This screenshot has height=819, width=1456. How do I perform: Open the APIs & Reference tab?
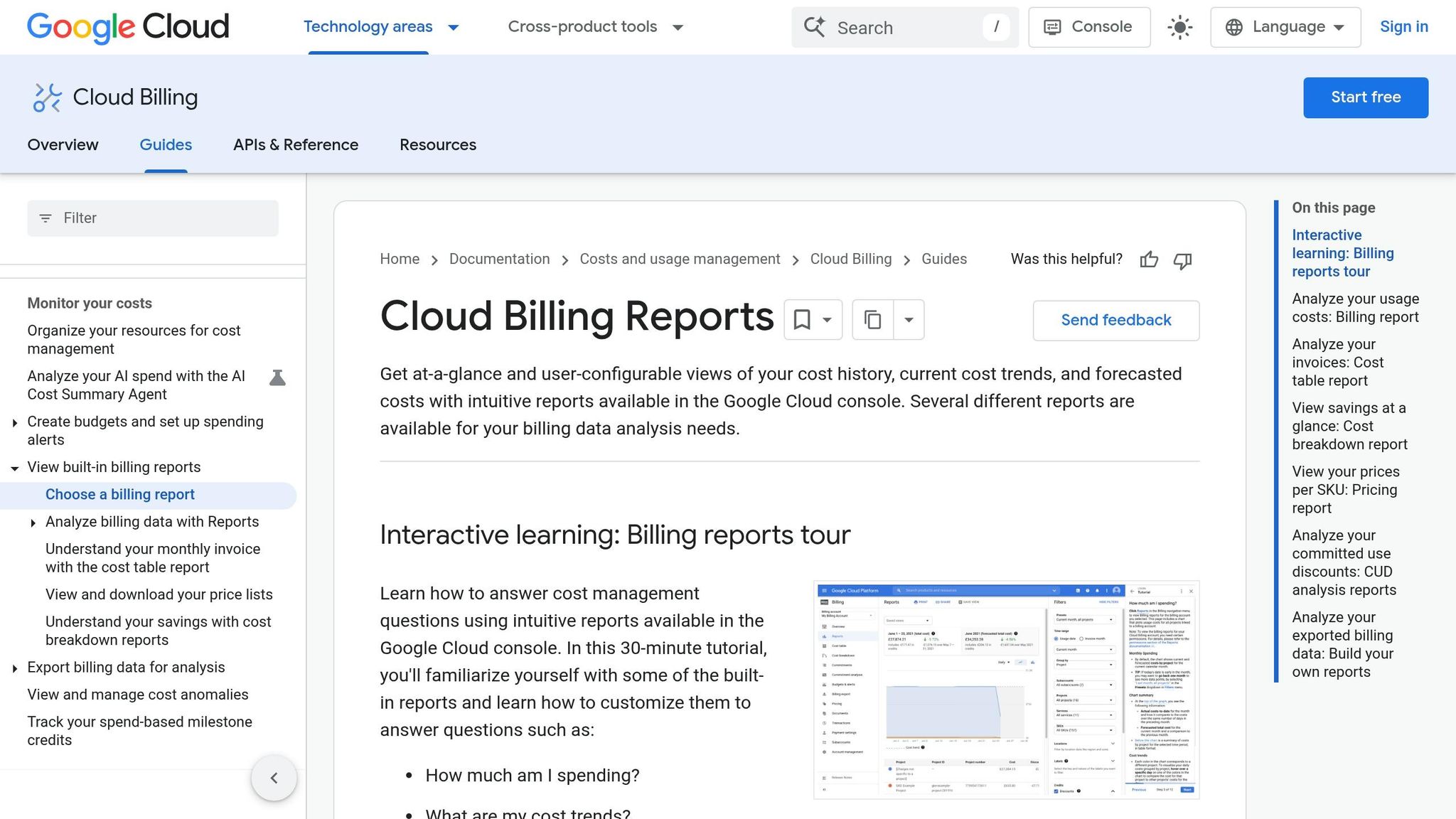(x=296, y=144)
